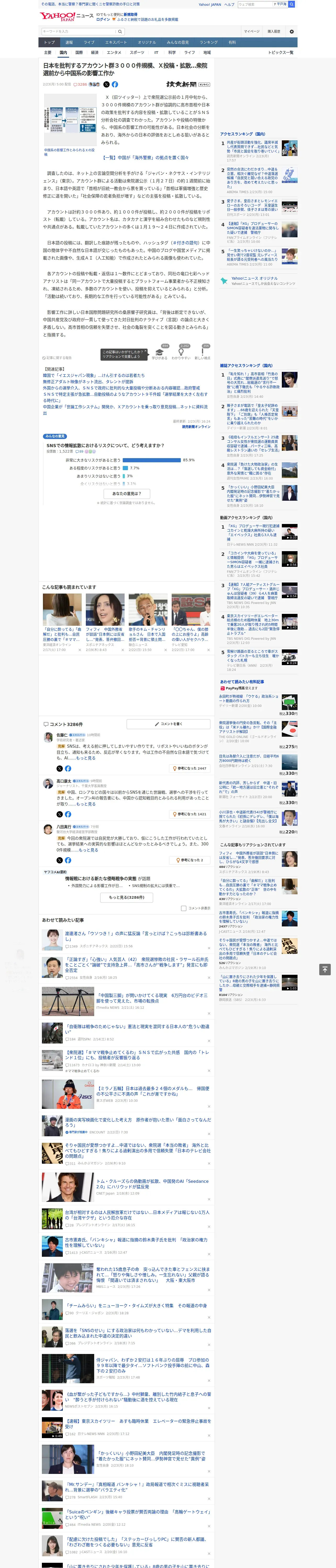Open the settings gear icon
The height and width of the screenshot is (1568, 336).
click(x=292, y=32)
